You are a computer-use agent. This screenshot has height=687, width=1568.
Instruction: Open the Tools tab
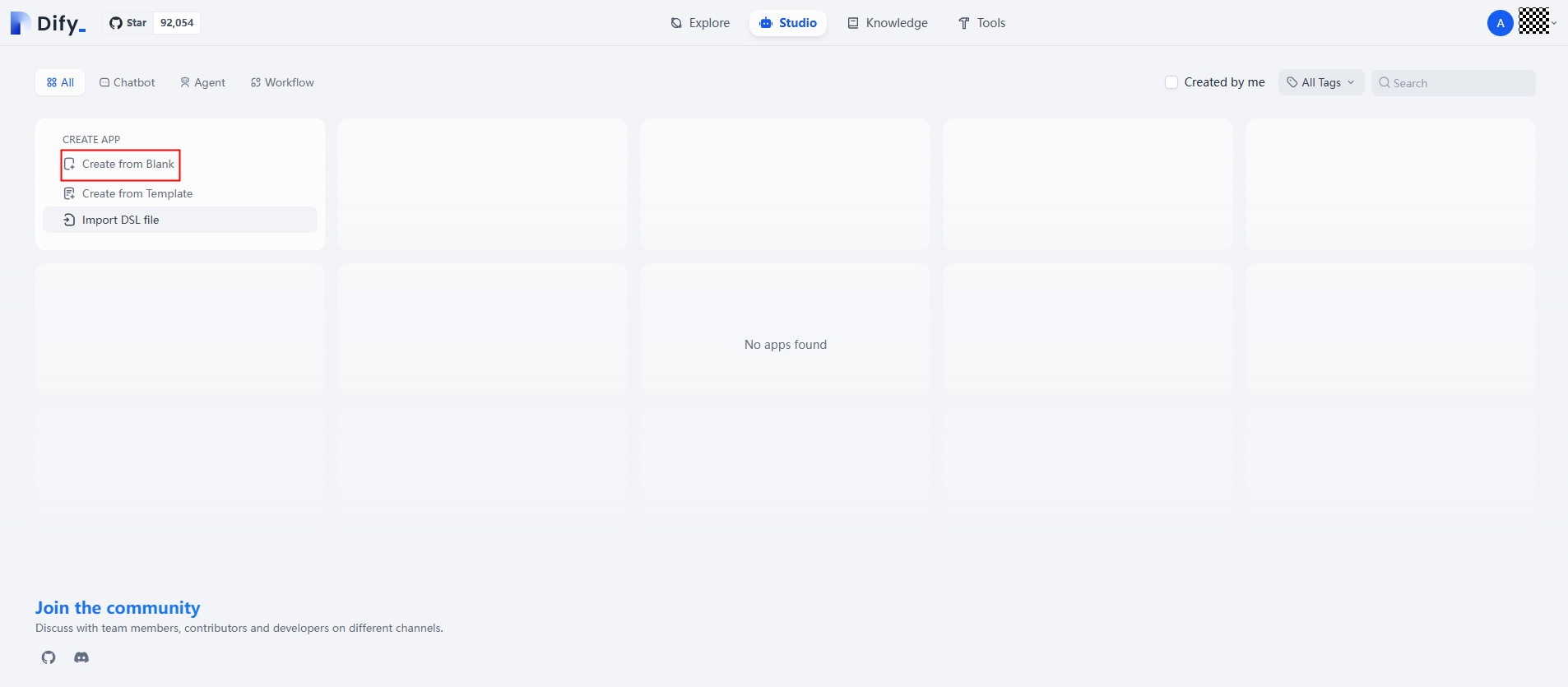(x=981, y=23)
